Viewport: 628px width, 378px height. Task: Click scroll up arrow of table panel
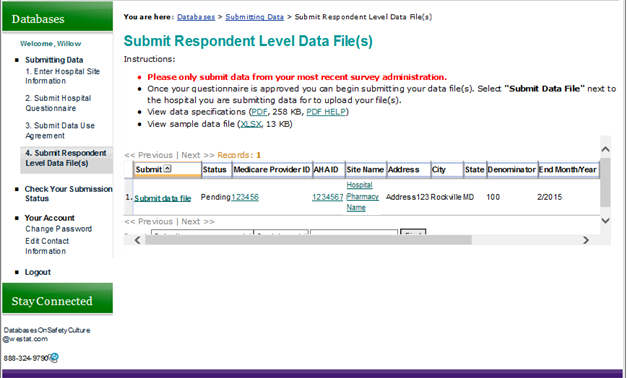pyautogui.click(x=605, y=149)
